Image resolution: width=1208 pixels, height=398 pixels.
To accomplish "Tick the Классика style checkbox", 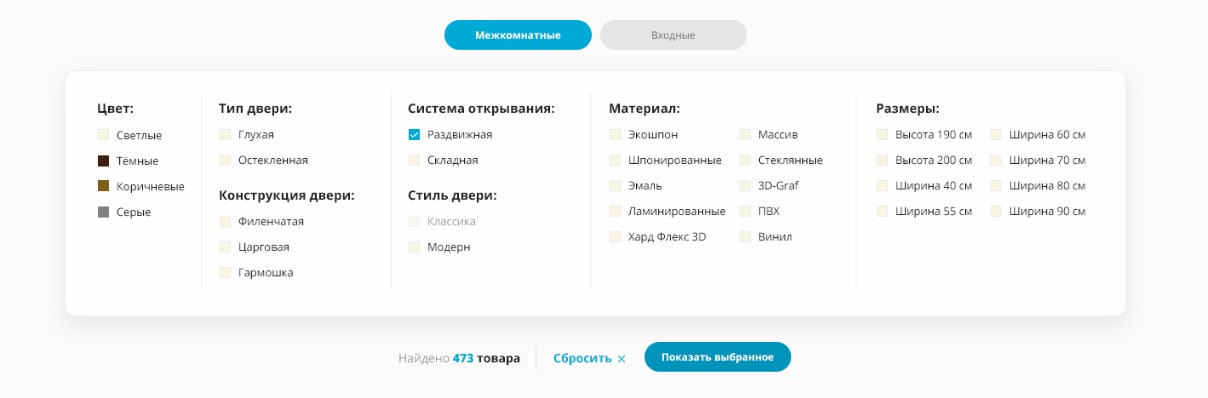I will pos(414,221).
